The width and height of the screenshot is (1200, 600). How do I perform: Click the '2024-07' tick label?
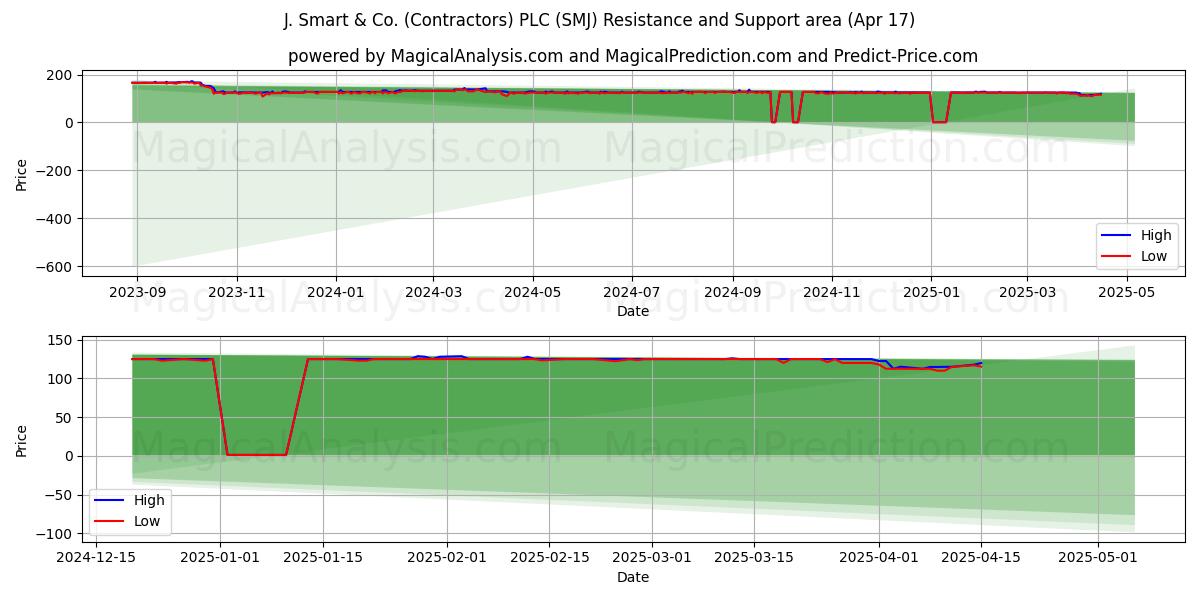coord(632,291)
